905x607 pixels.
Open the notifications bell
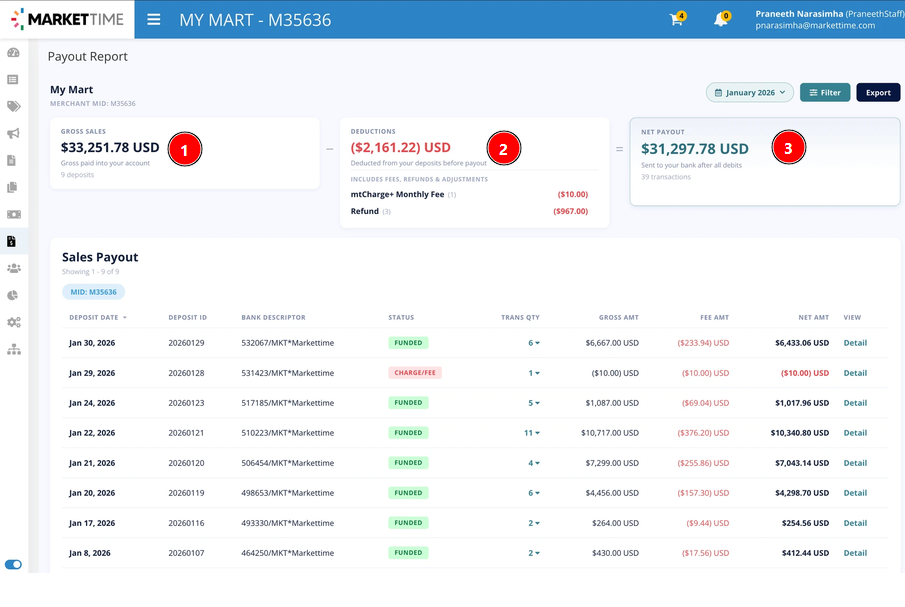tap(721, 19)
